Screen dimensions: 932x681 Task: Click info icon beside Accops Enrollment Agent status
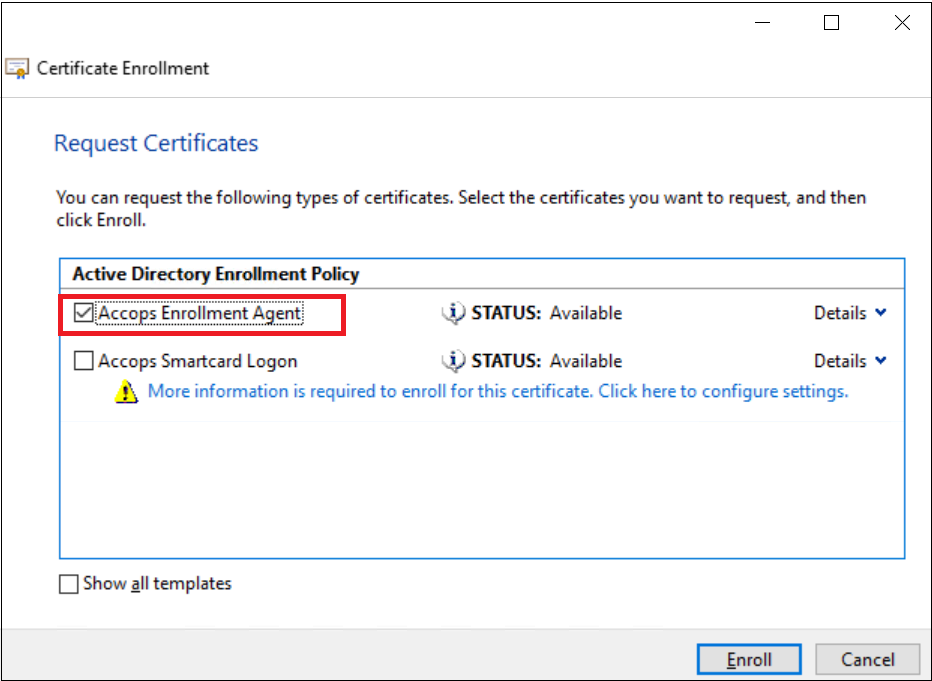pos(454,313)
